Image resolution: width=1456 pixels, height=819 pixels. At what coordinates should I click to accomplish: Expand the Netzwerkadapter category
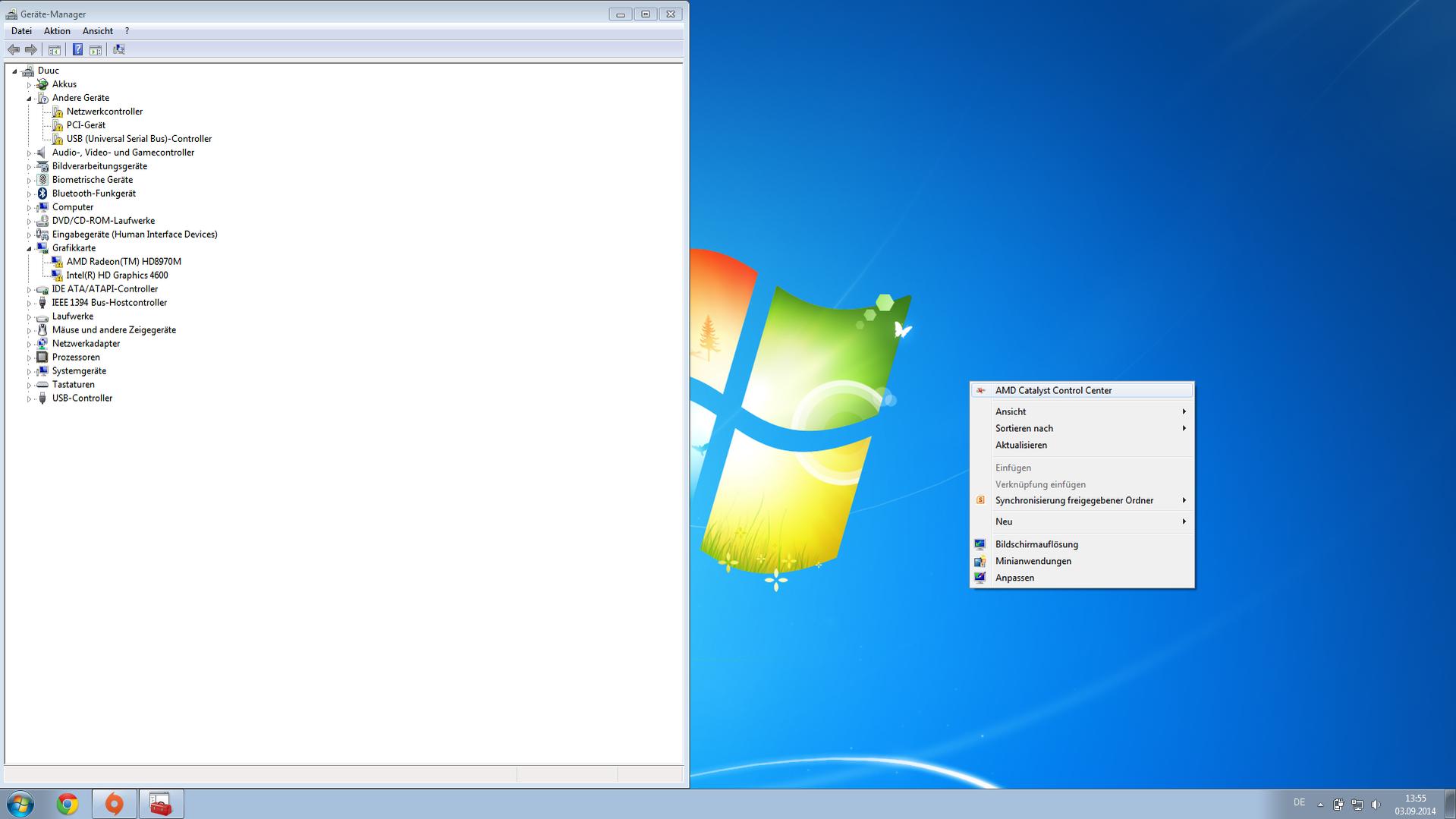pos(29,345)
